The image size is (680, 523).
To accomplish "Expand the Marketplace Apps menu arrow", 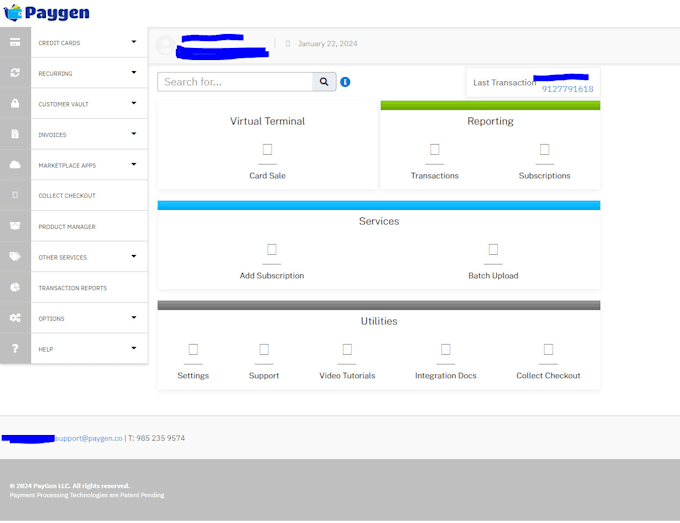I will coord(134,164).
